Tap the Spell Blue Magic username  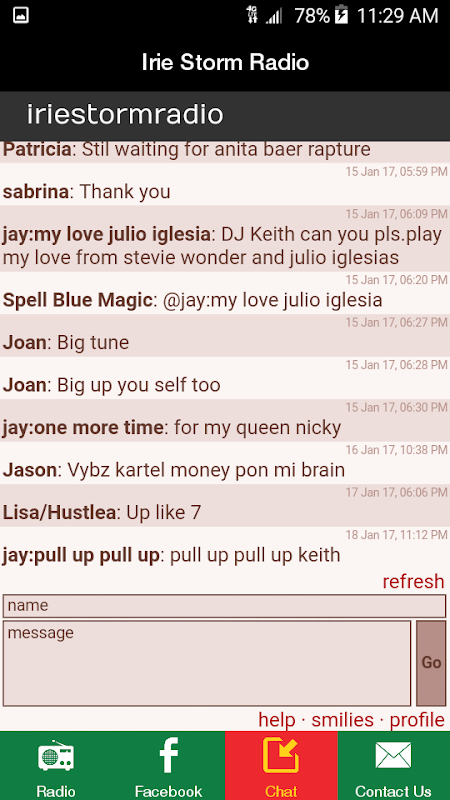[x=78, y=300]
